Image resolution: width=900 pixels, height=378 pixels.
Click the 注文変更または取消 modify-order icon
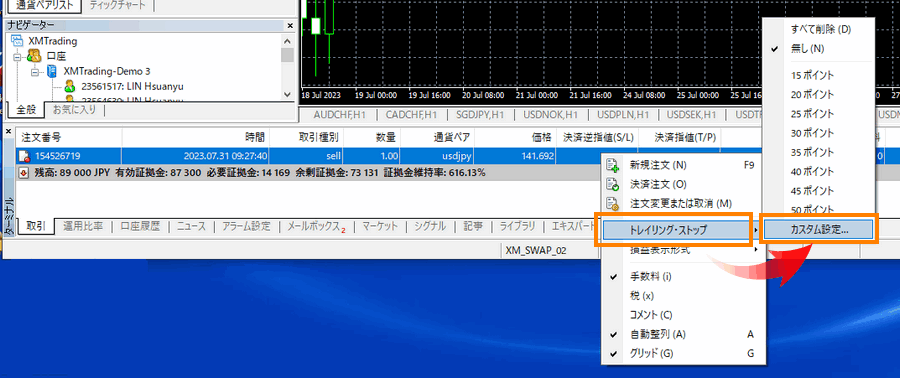[613, 204]
